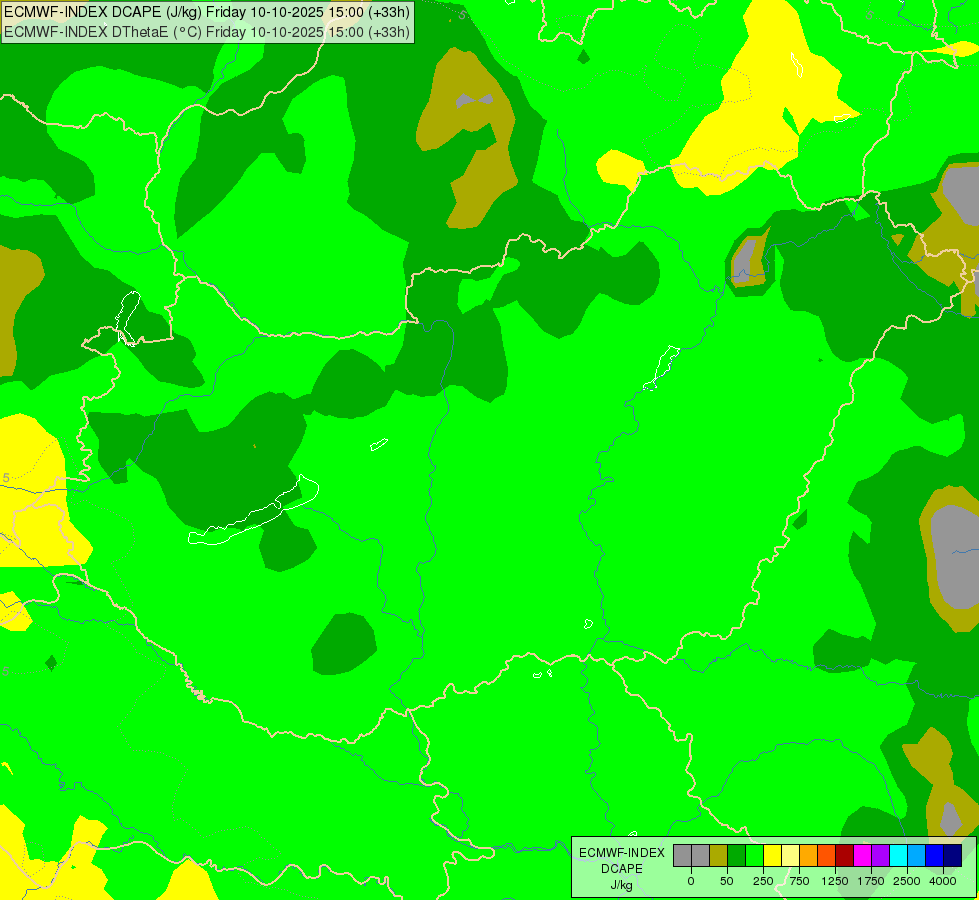Click the cyan legend swatch
Viewport: 979px width, 900px height.
[x=898, y=856]
